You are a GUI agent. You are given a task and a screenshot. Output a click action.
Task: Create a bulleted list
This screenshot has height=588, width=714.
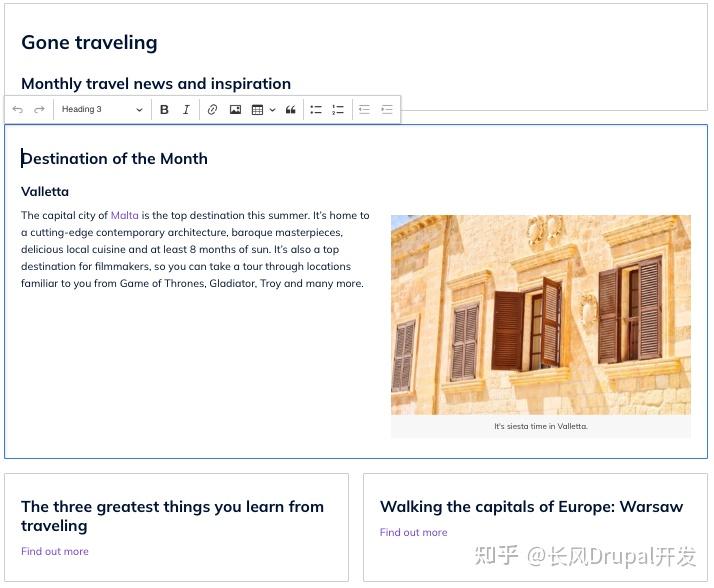[x=316, y=109]
